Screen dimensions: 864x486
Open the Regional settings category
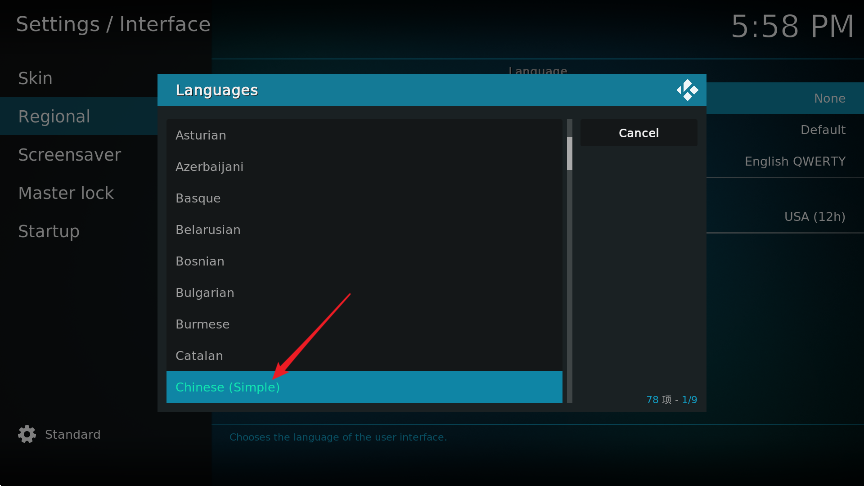(54, 117)
